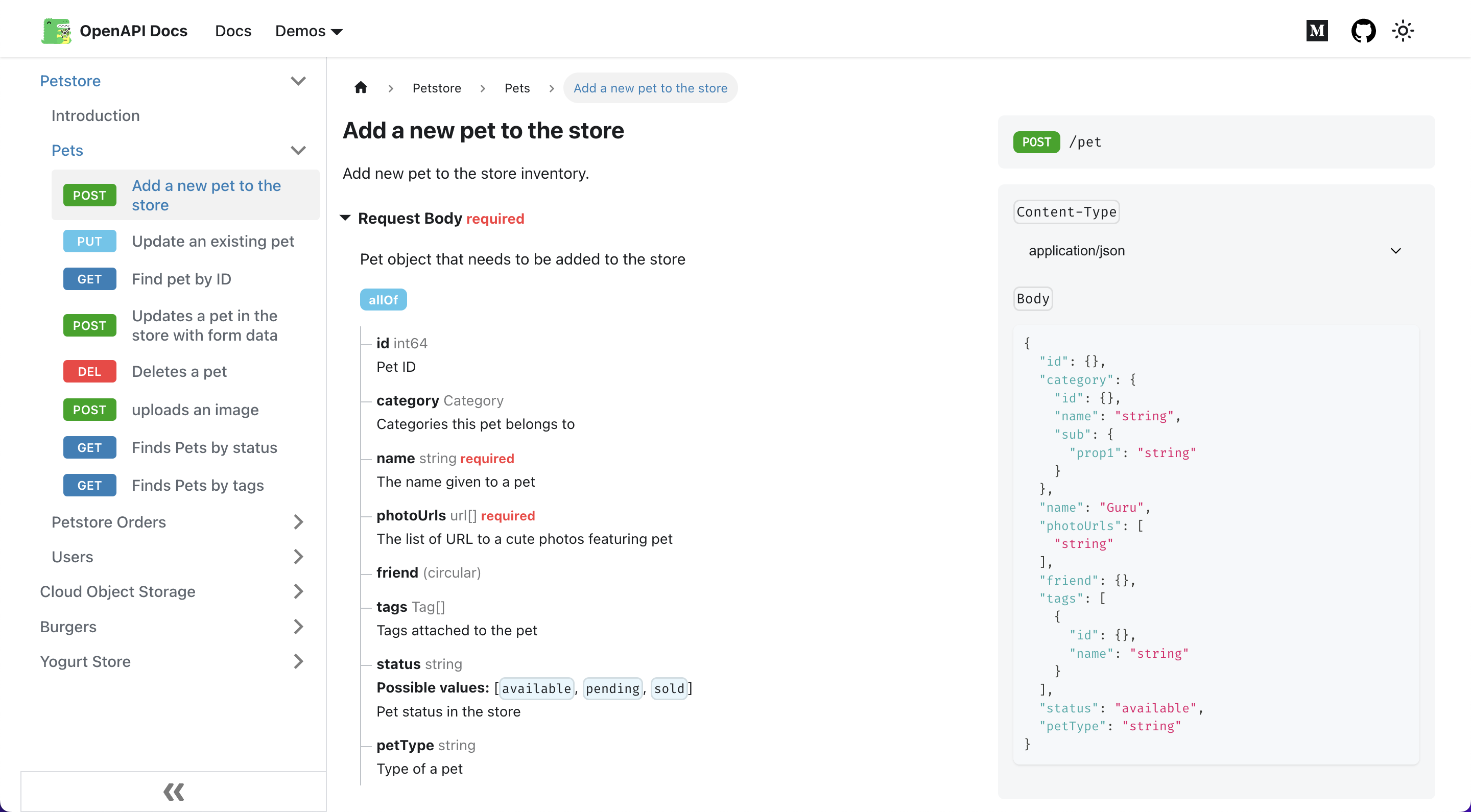This screenshot has width=1471, height=812.
Task: Open the Introduction sidebar page
Action: (96, 115)
